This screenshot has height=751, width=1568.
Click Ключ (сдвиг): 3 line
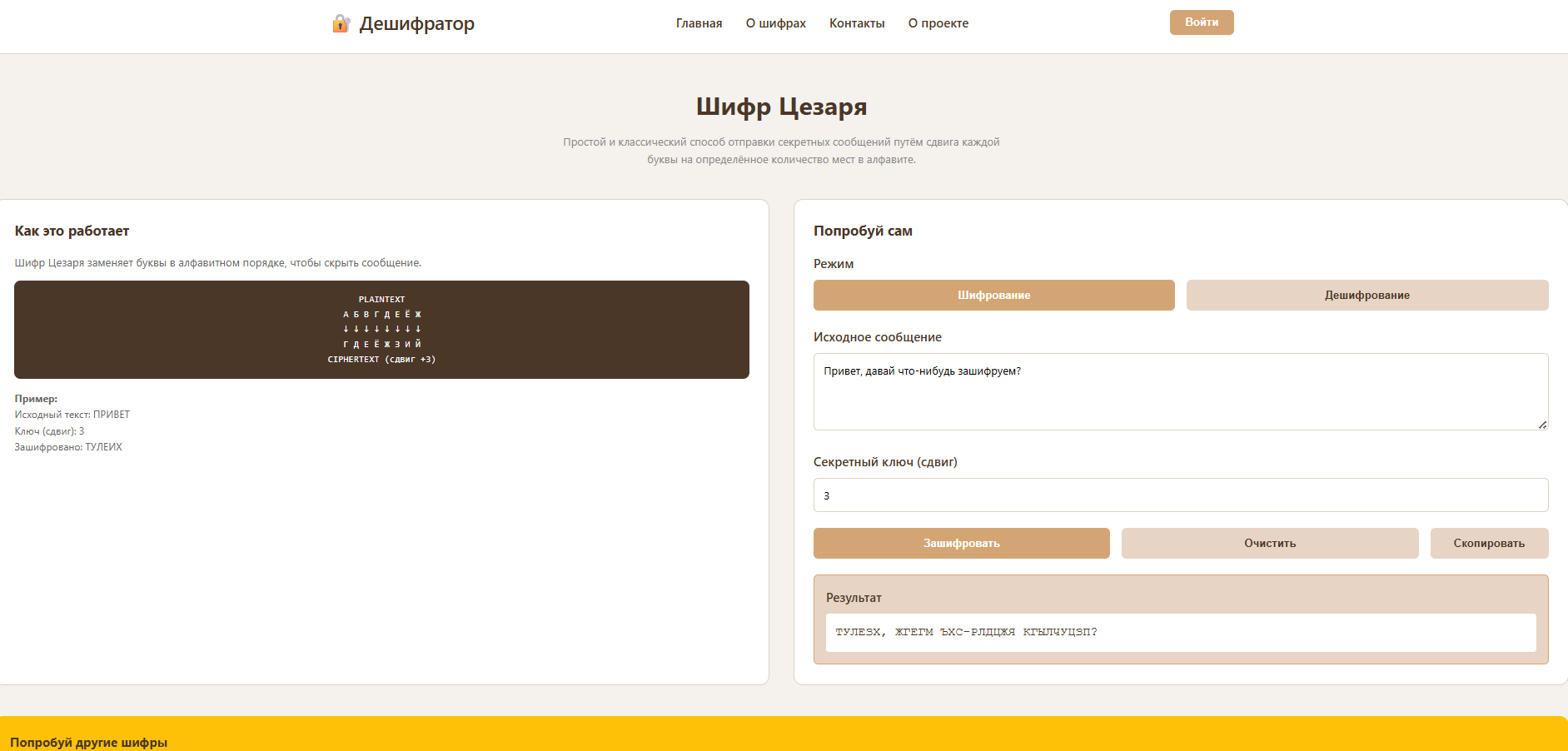[49, 431]
